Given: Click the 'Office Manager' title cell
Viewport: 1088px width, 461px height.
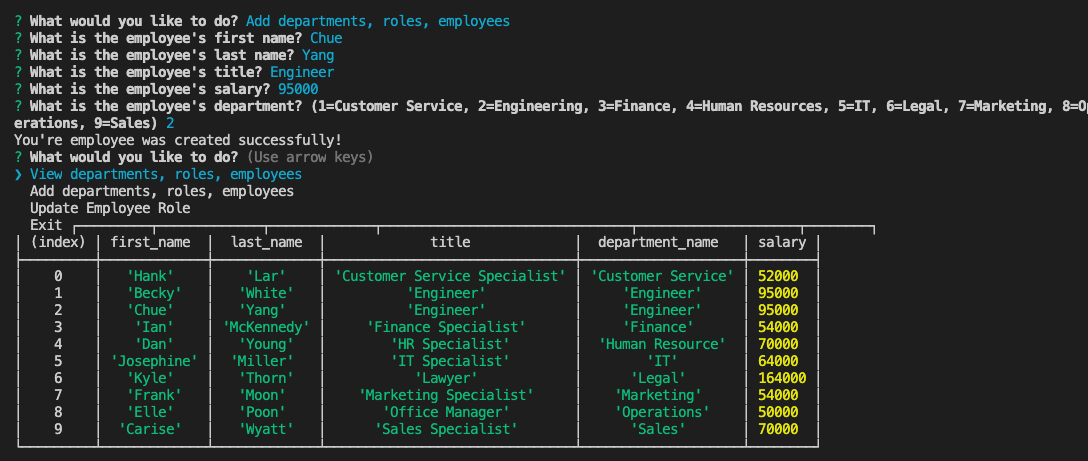Looking at the screenshot, I should click(446, 412).
